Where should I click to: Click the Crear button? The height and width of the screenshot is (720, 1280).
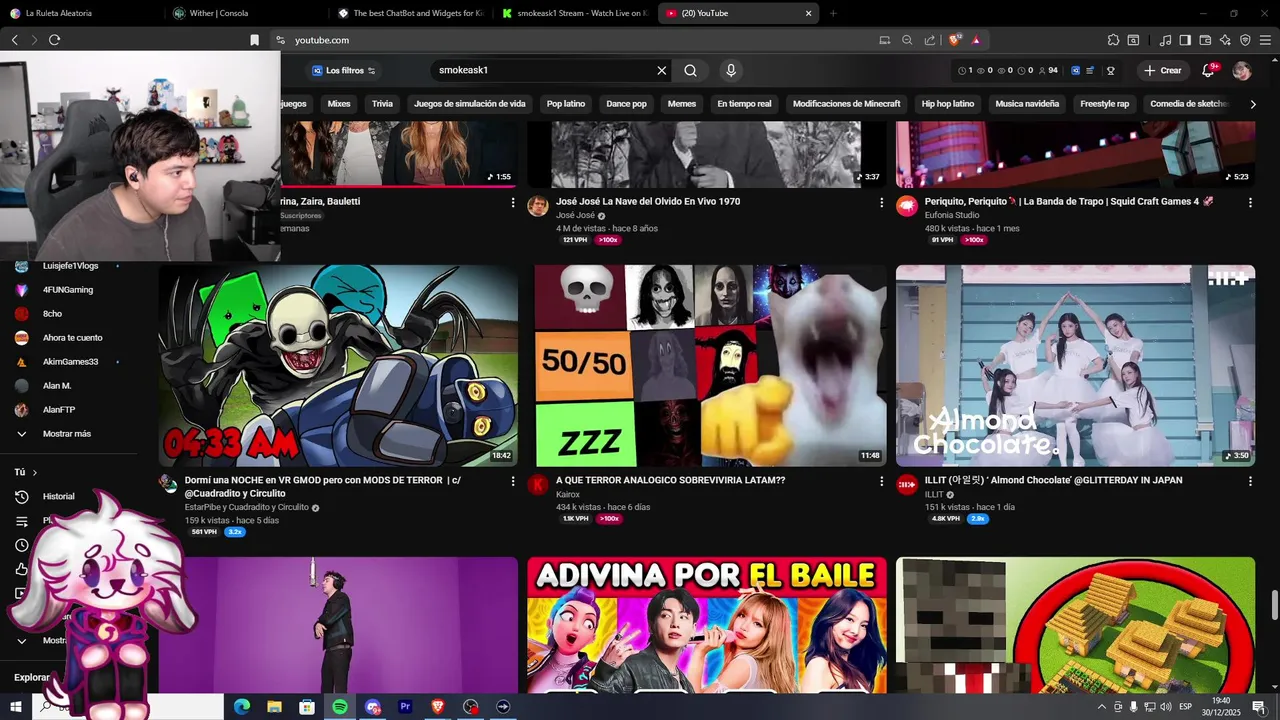(x=1163, y=70)
